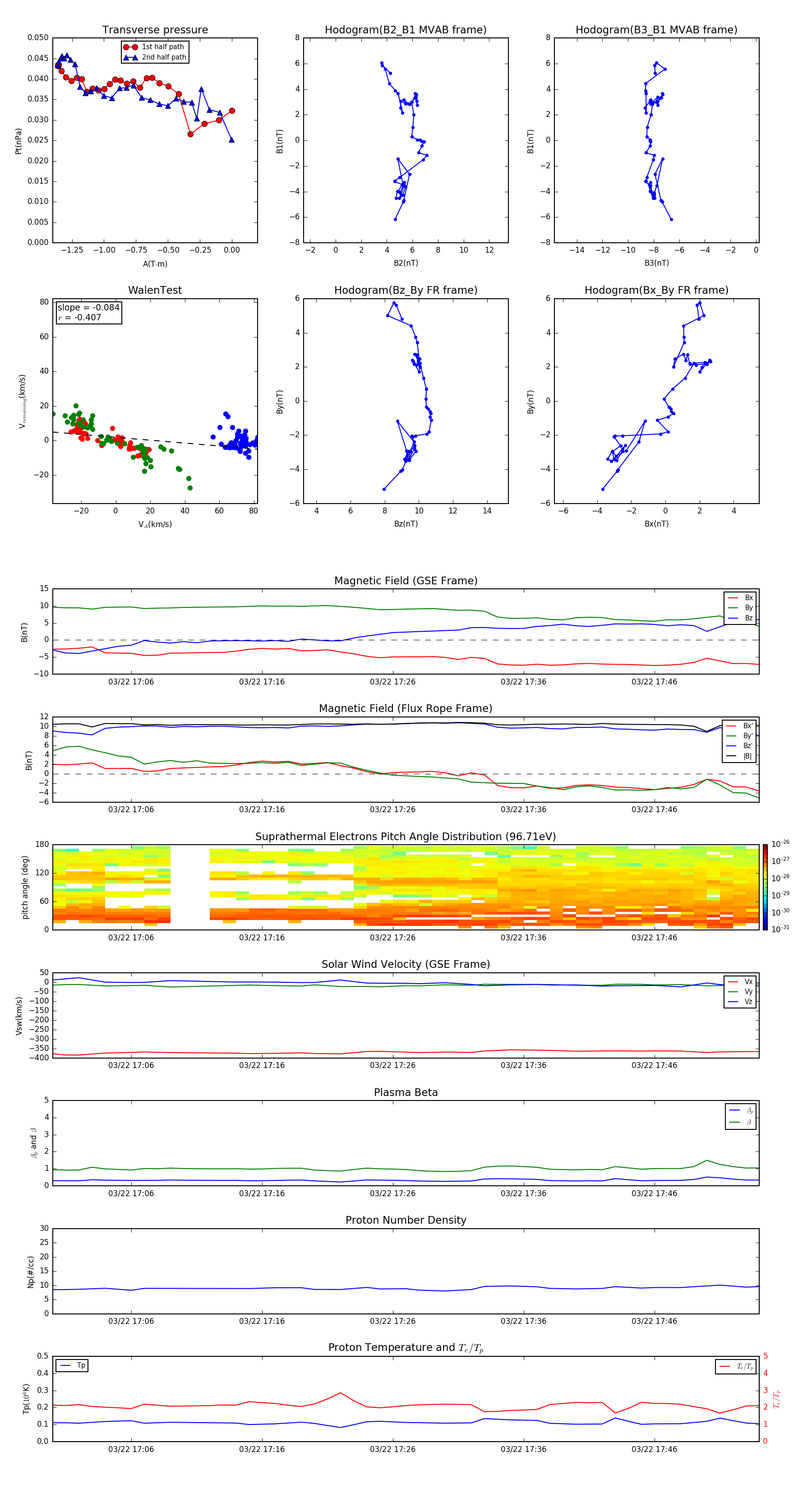Click the "pitch angle (deg)" y-axis label
812x1489 pixels.
click(x=25, y=887)
